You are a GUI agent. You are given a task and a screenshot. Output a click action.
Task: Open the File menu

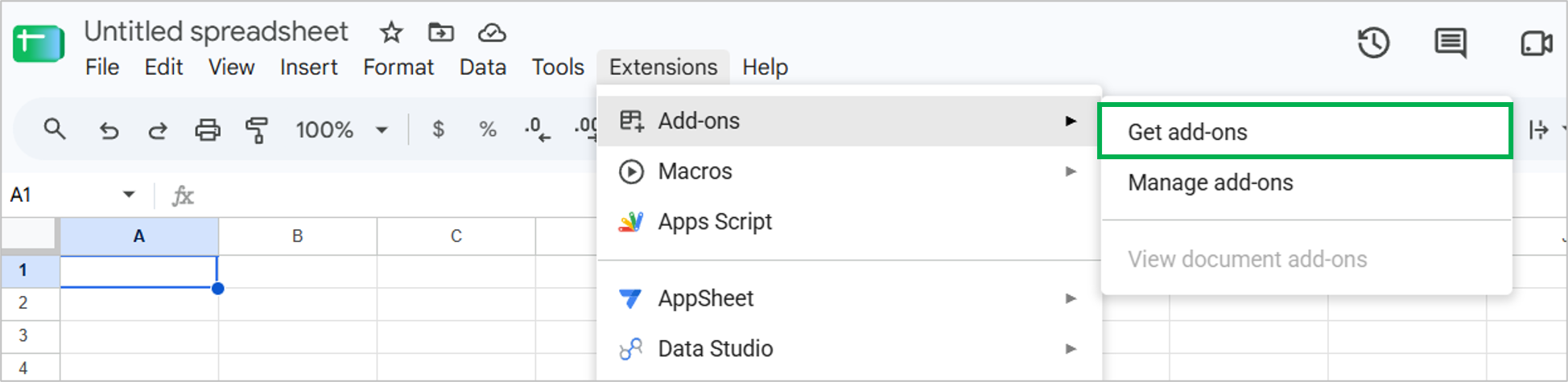pyautogui.click(x=102, y=67)
